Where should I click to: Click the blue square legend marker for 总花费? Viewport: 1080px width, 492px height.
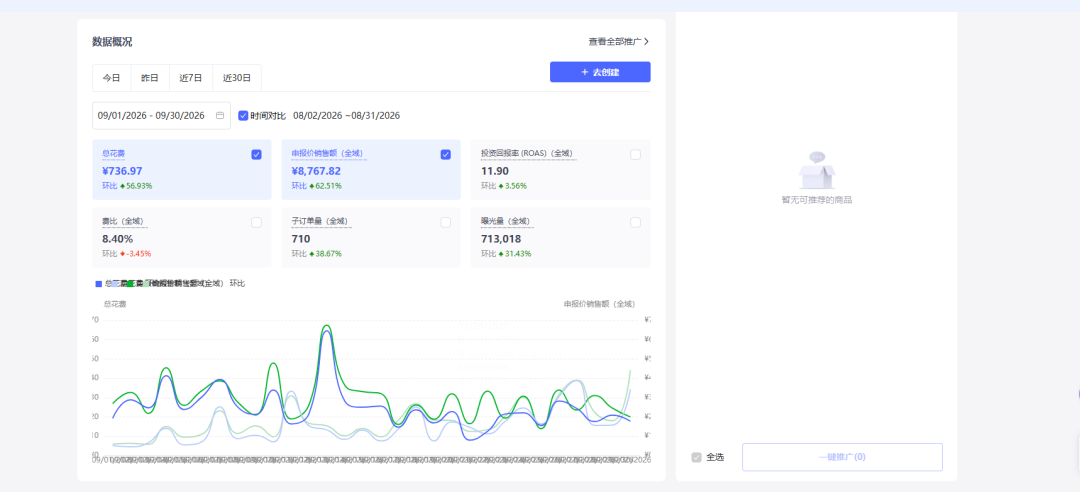[98, 284]
